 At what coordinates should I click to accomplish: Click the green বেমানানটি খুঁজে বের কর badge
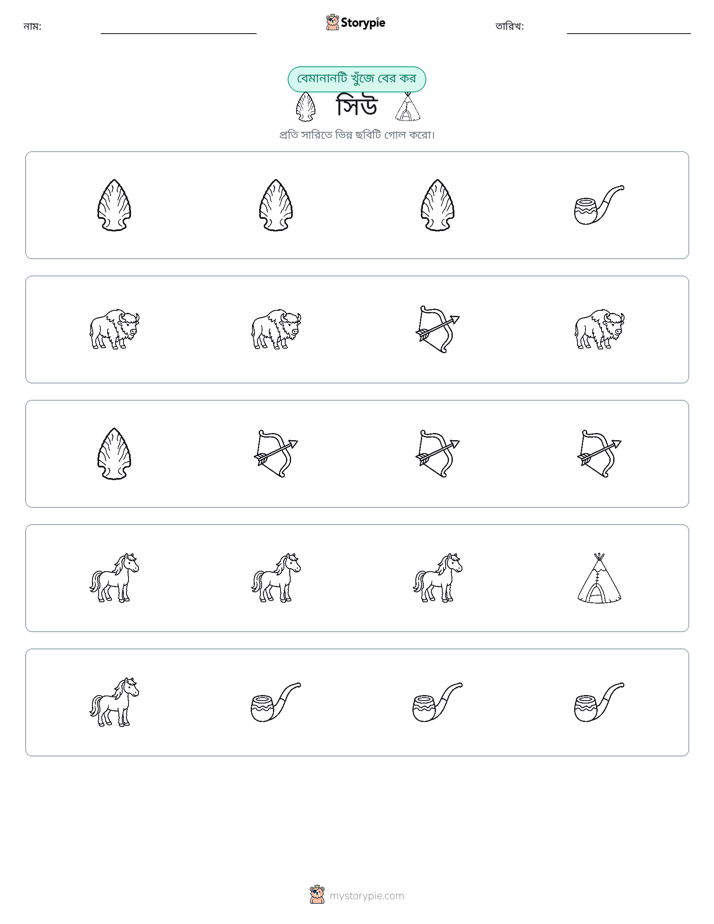pos(356,79)
